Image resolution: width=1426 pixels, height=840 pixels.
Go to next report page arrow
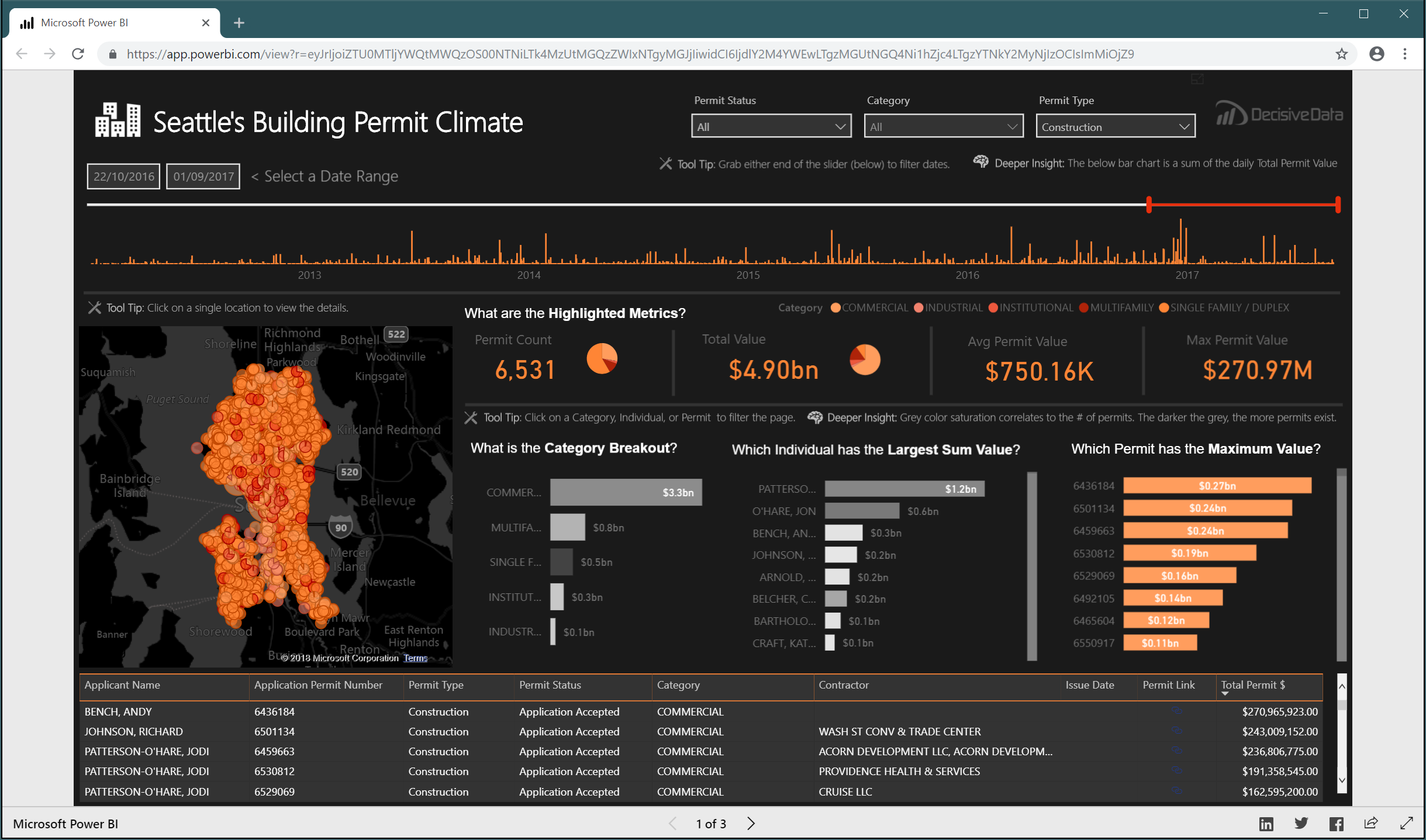[x=751, y=823]
